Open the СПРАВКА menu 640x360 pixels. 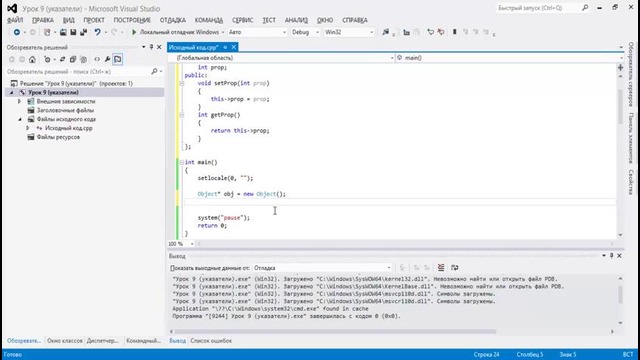click(355, 20)
